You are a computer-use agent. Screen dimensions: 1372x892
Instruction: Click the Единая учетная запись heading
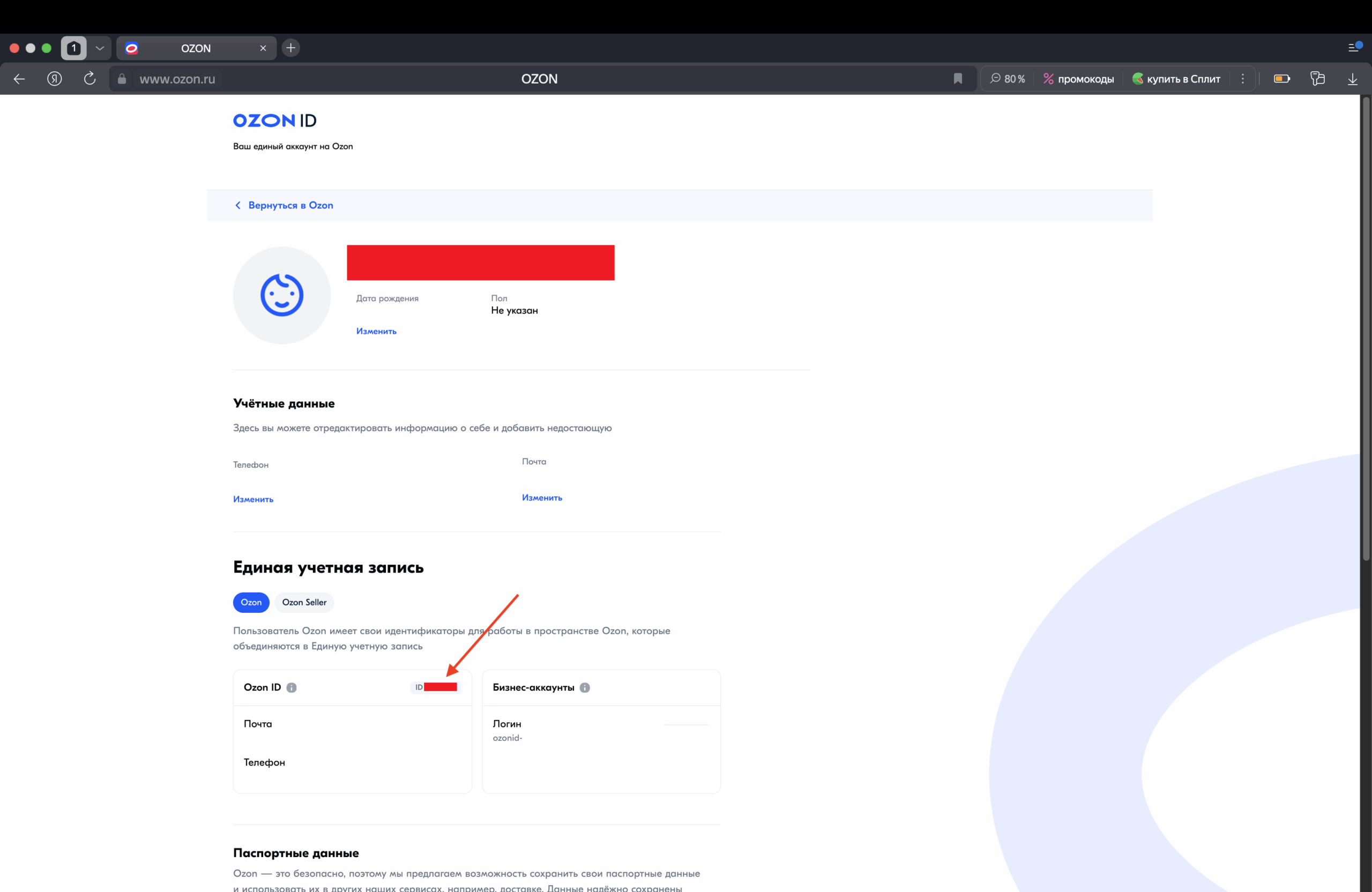tap(328, 567)
